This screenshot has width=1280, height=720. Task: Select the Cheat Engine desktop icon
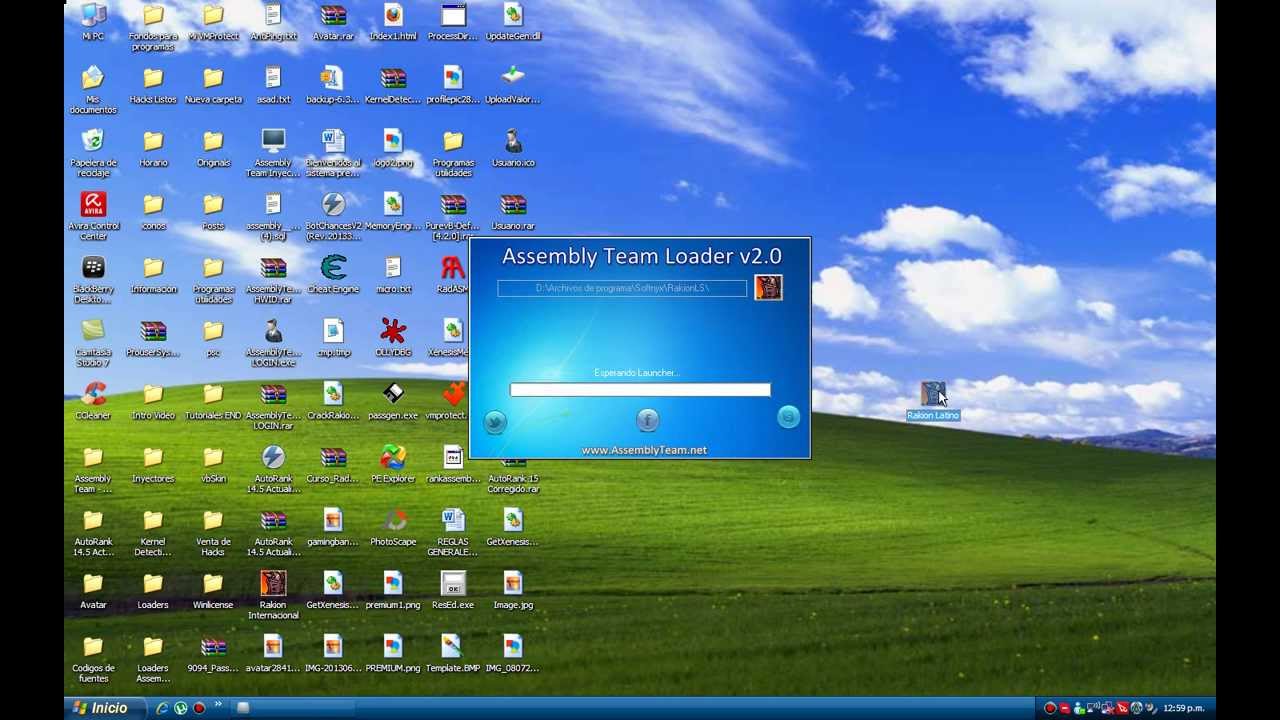tap(333, 274)
